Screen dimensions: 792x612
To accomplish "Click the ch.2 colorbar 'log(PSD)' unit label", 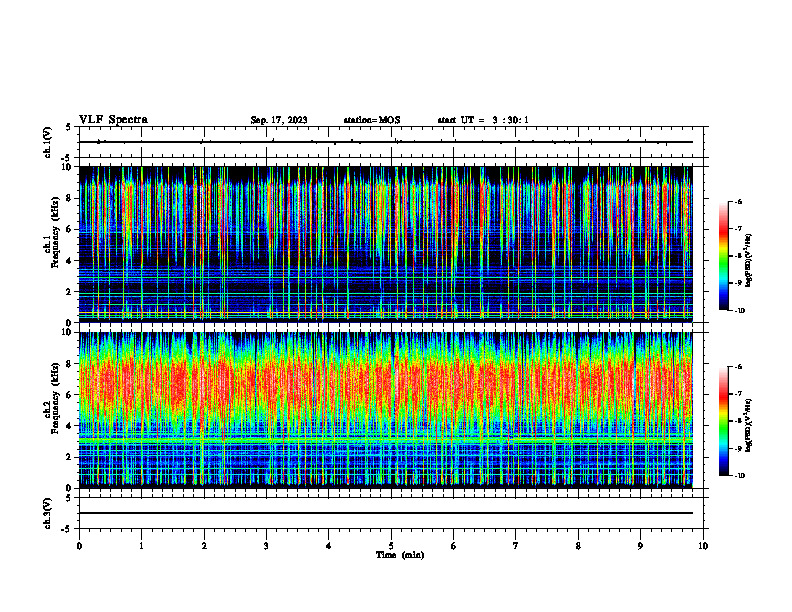I will [750, 426].
